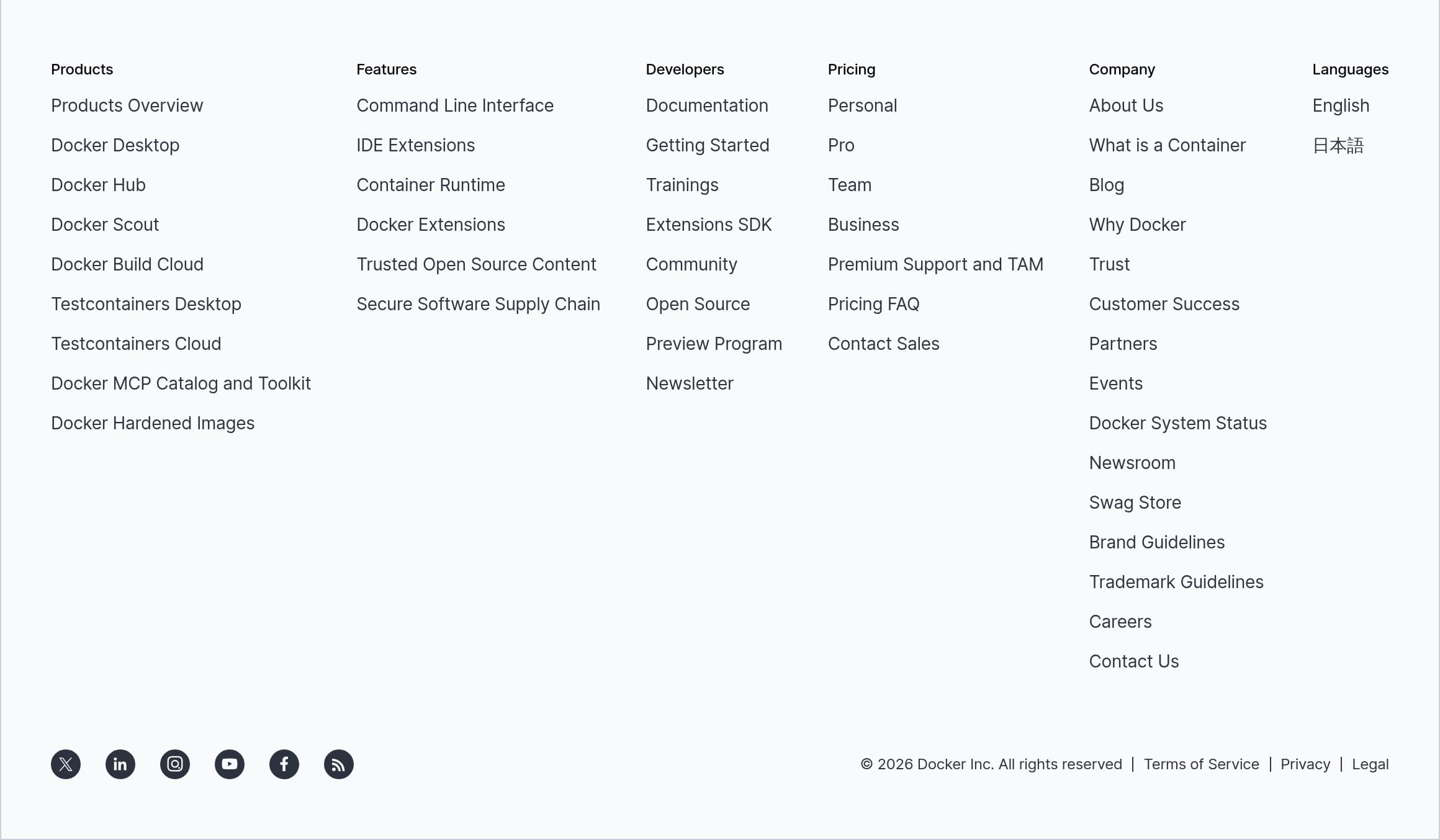Open Docker's YouTube channel
This screenshot has height=840, width=1440.
(229, 764)
